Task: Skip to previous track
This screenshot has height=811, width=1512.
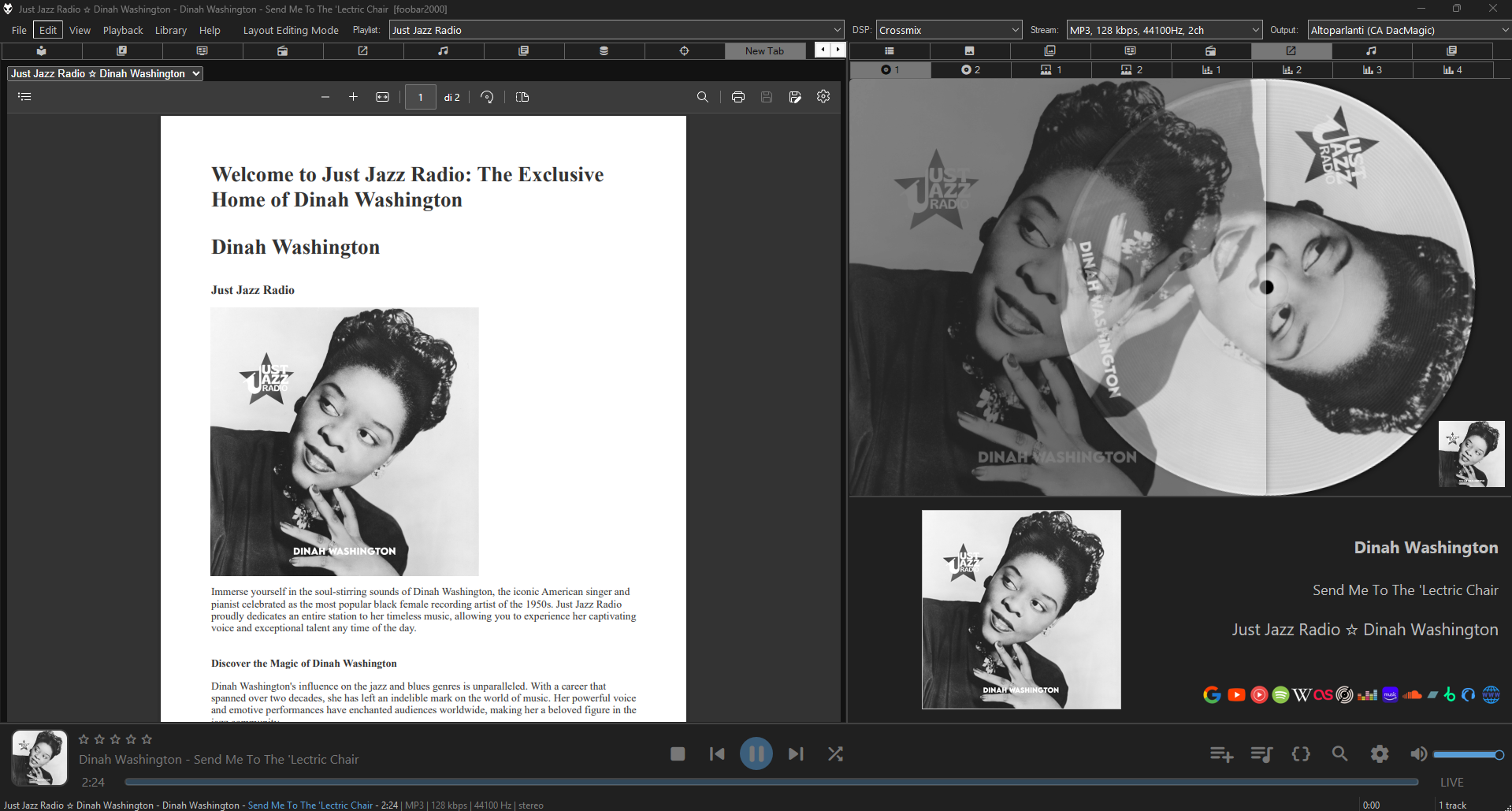Action: click(x=716, y=754)
